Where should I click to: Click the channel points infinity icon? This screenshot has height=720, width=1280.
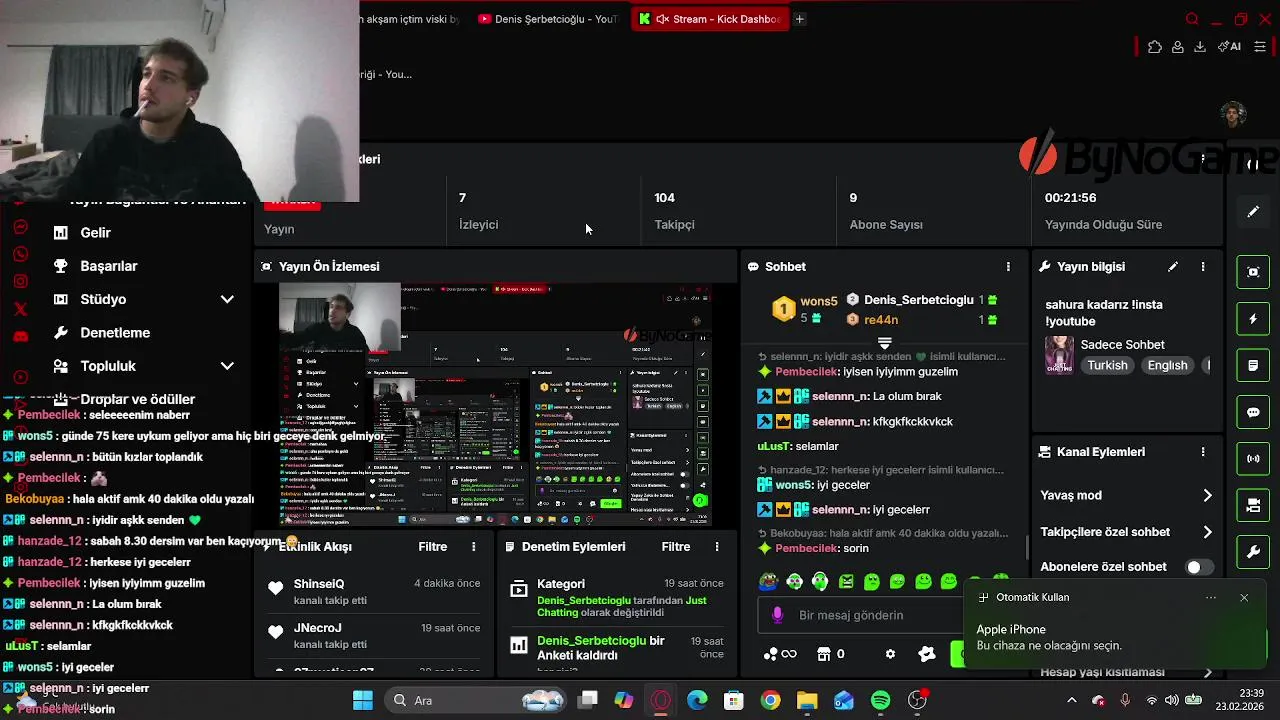pos(780,654)
